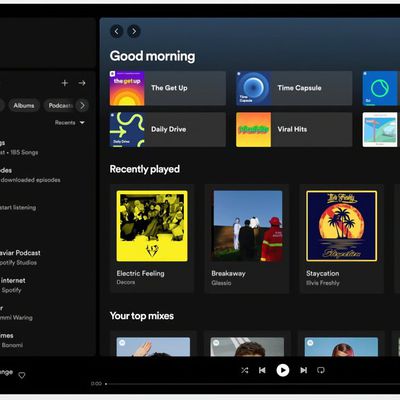
Task: Open artist Decora
Action: (126, 282)
